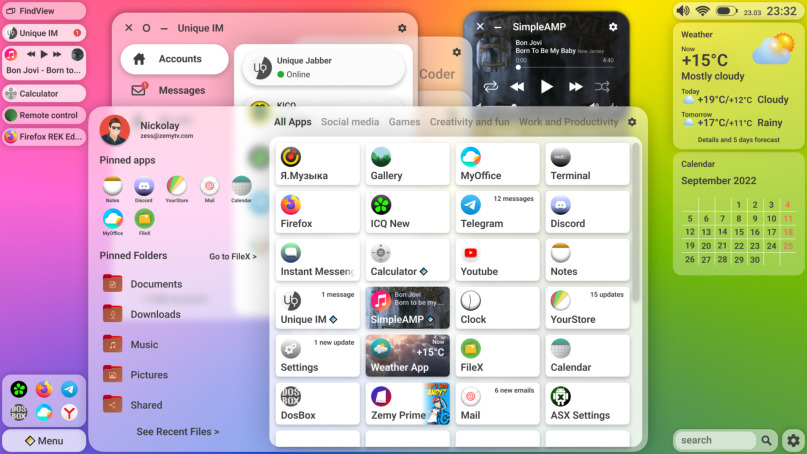
Task: Open the Clock app tile
Action: (x=498, y=308)
